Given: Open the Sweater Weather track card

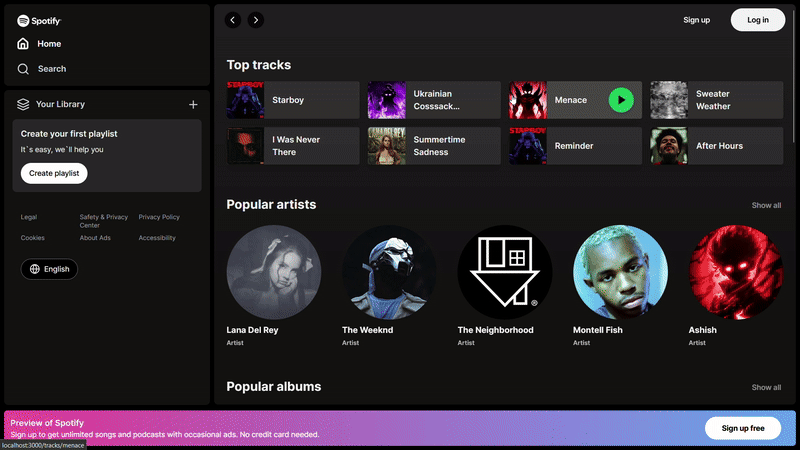Looking at the screenshot, I should pyautogui.click(x=717, y=100).
